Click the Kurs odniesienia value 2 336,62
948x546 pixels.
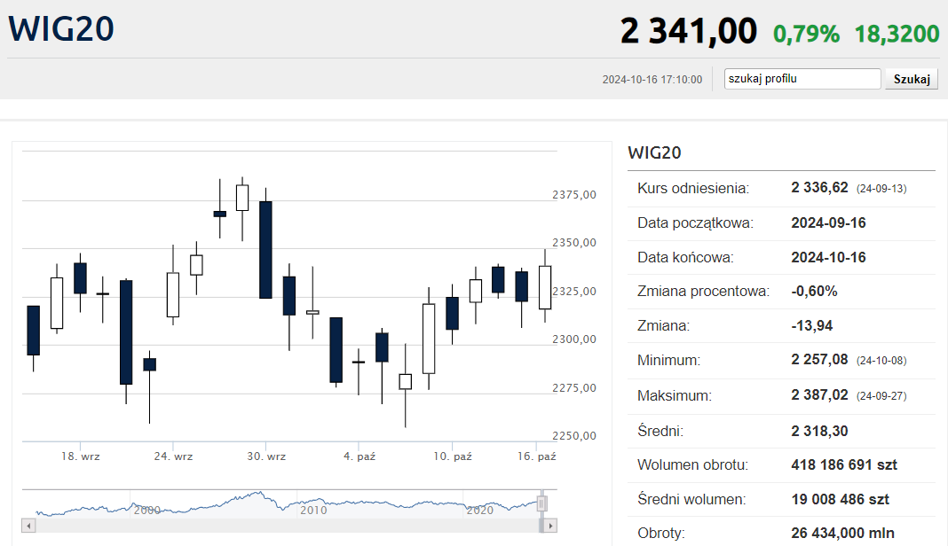(819, 188)
